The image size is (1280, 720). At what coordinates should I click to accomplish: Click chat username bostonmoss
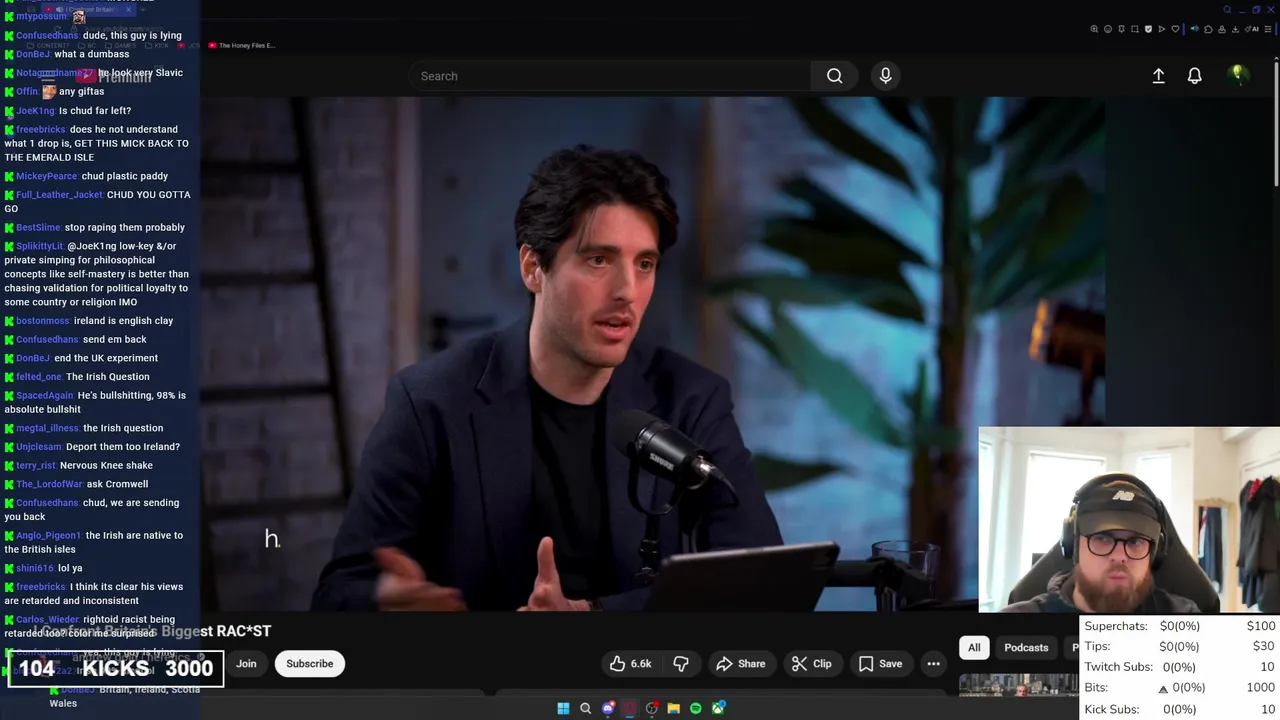43,321
